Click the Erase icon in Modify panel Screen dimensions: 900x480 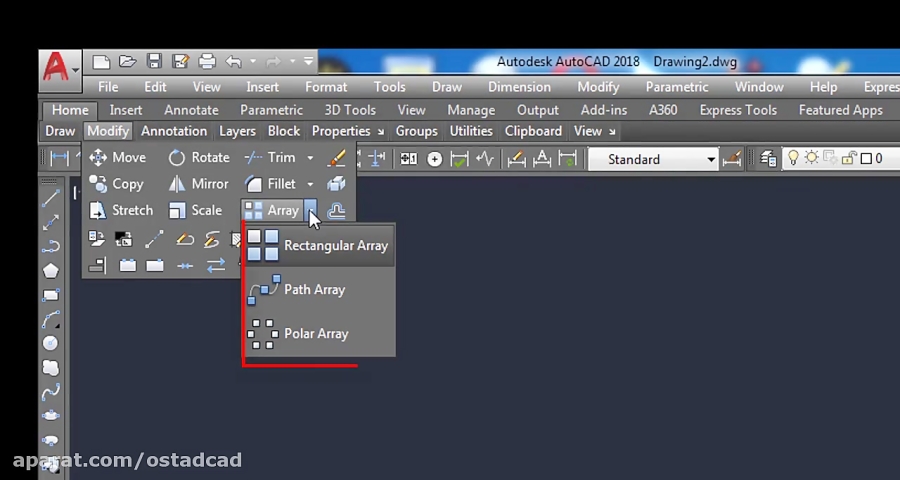coord(336,158)
